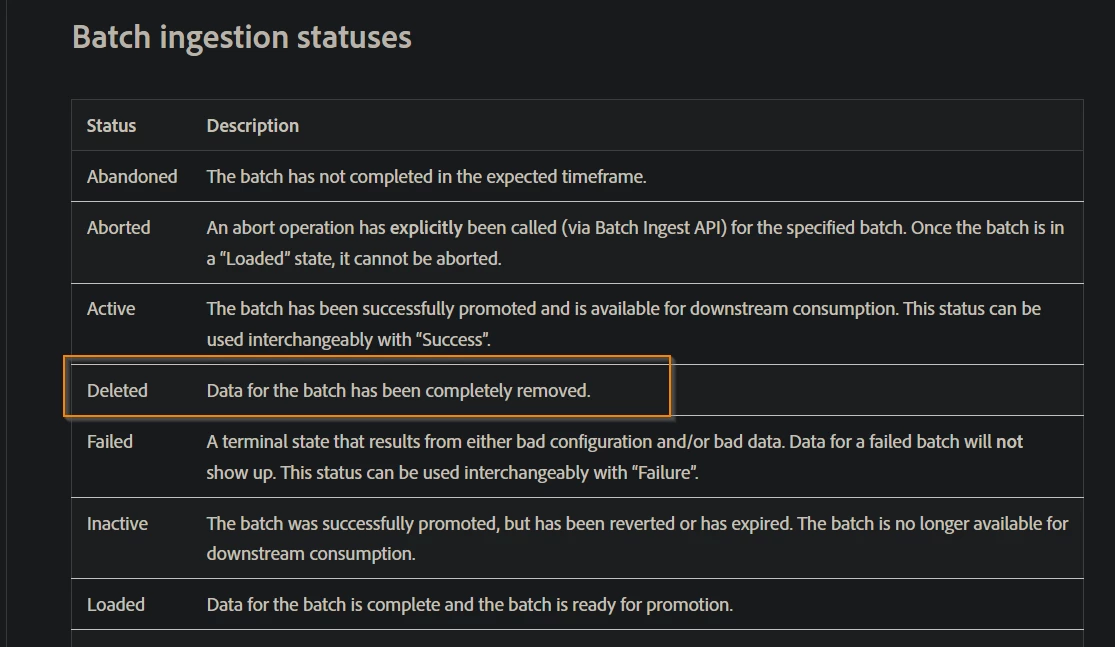Click the bold word 'not' in Failed description
The image size is (1115, 647).
(x=1009, y=442)
